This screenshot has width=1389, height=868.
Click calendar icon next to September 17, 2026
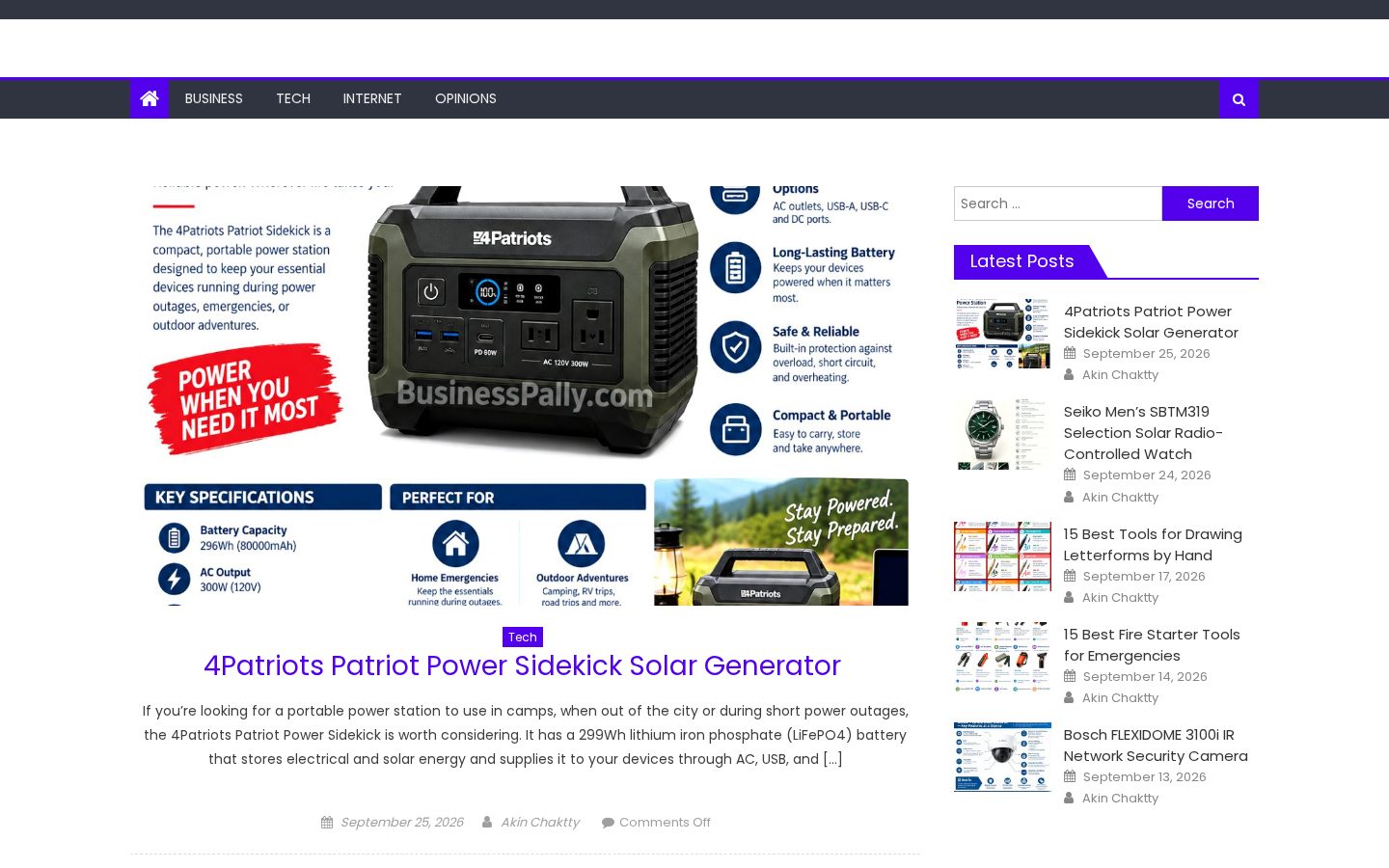point(1070,577)
